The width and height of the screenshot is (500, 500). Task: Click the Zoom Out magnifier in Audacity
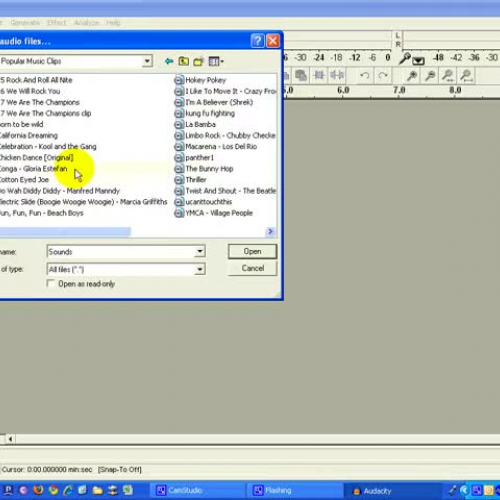tap(430, 76)
